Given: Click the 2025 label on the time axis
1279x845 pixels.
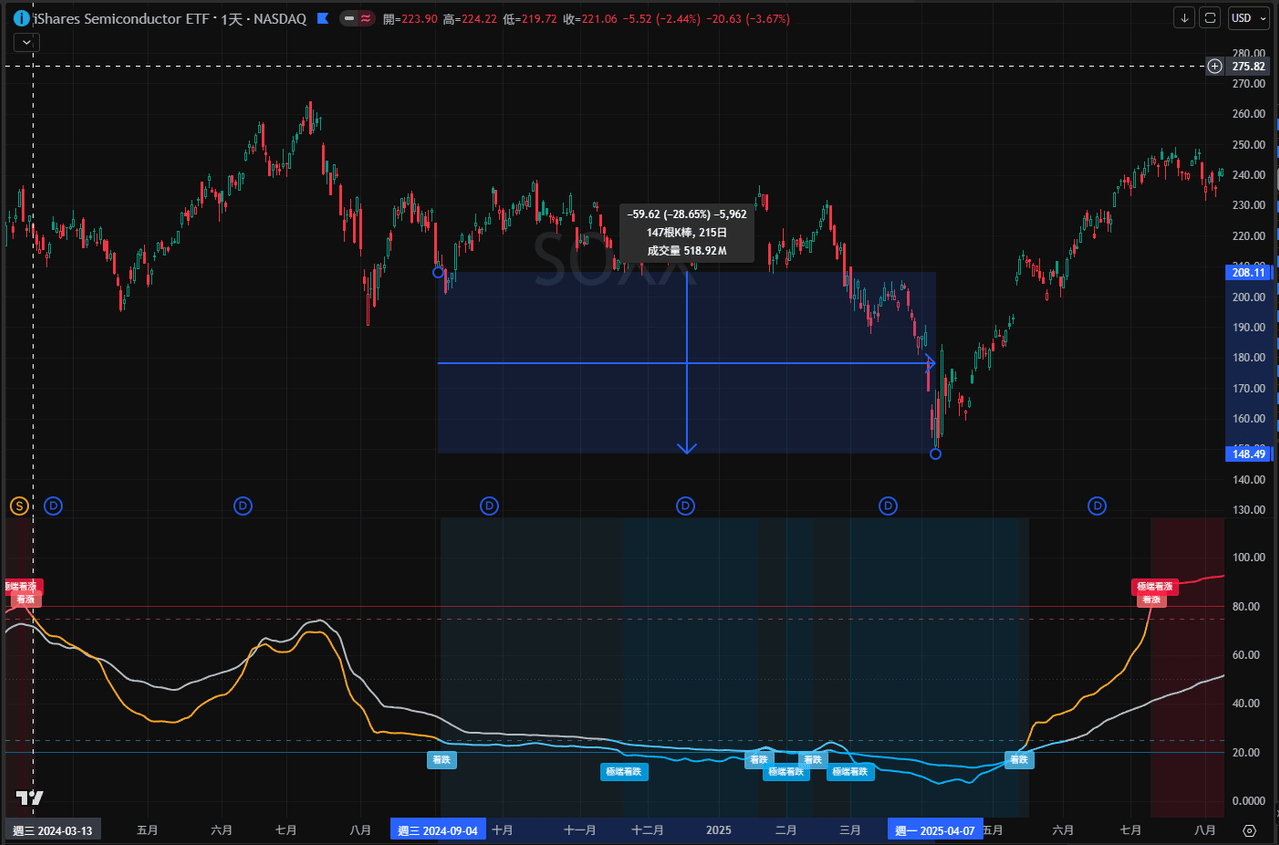Looking at the screenshot, I should click(x=719, y=830).
